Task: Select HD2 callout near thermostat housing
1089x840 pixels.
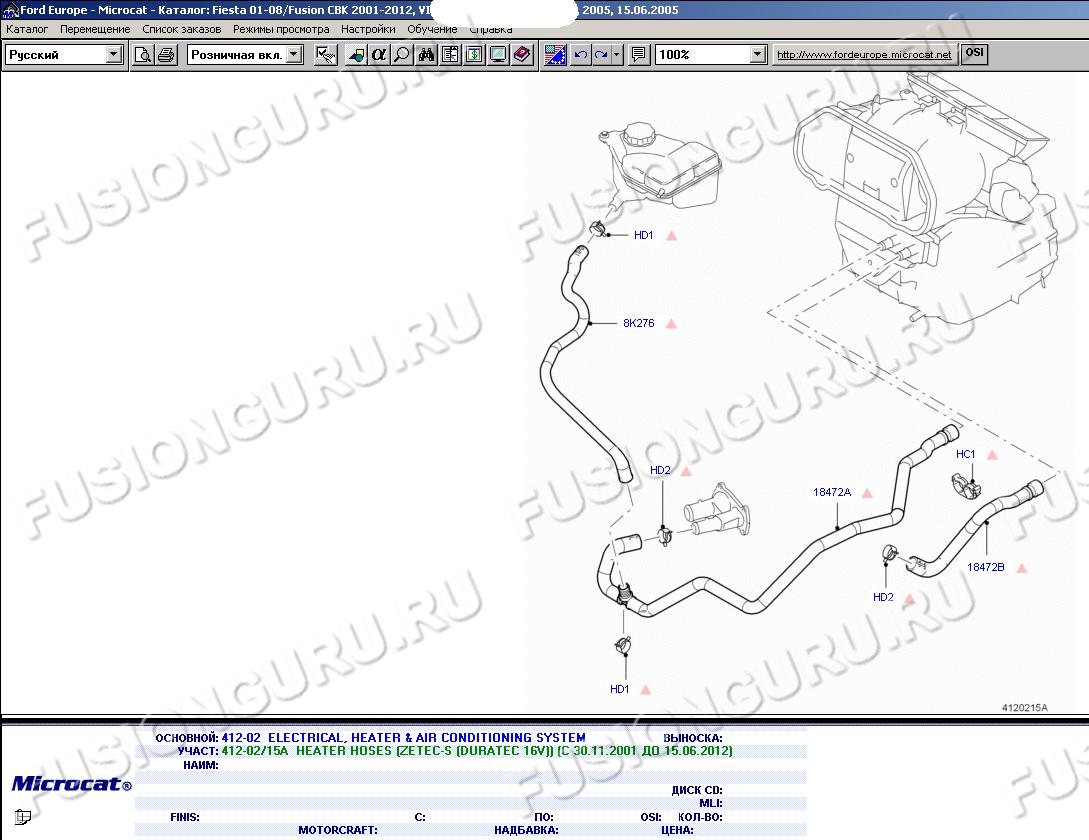Action: click(660, 470)
